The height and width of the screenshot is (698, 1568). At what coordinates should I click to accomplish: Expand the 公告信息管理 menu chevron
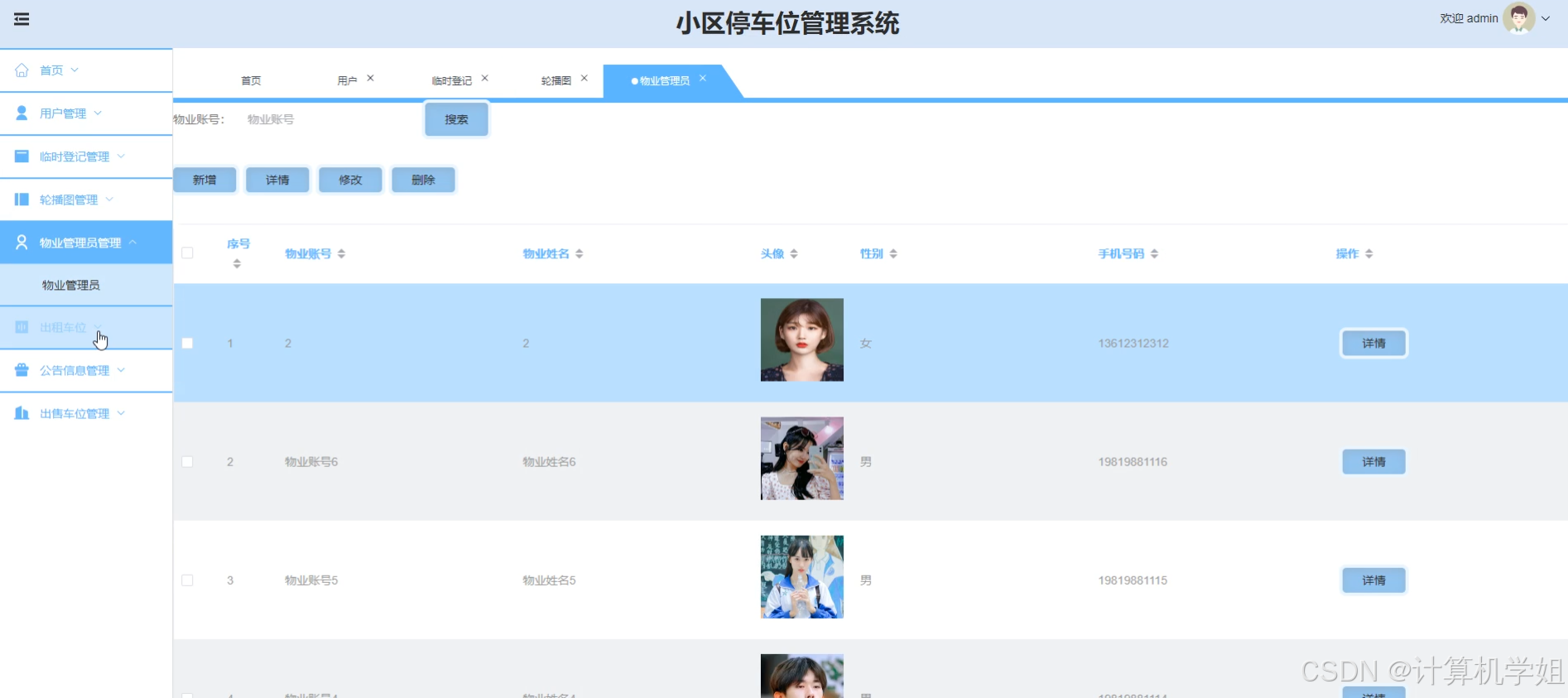(121, 369)
